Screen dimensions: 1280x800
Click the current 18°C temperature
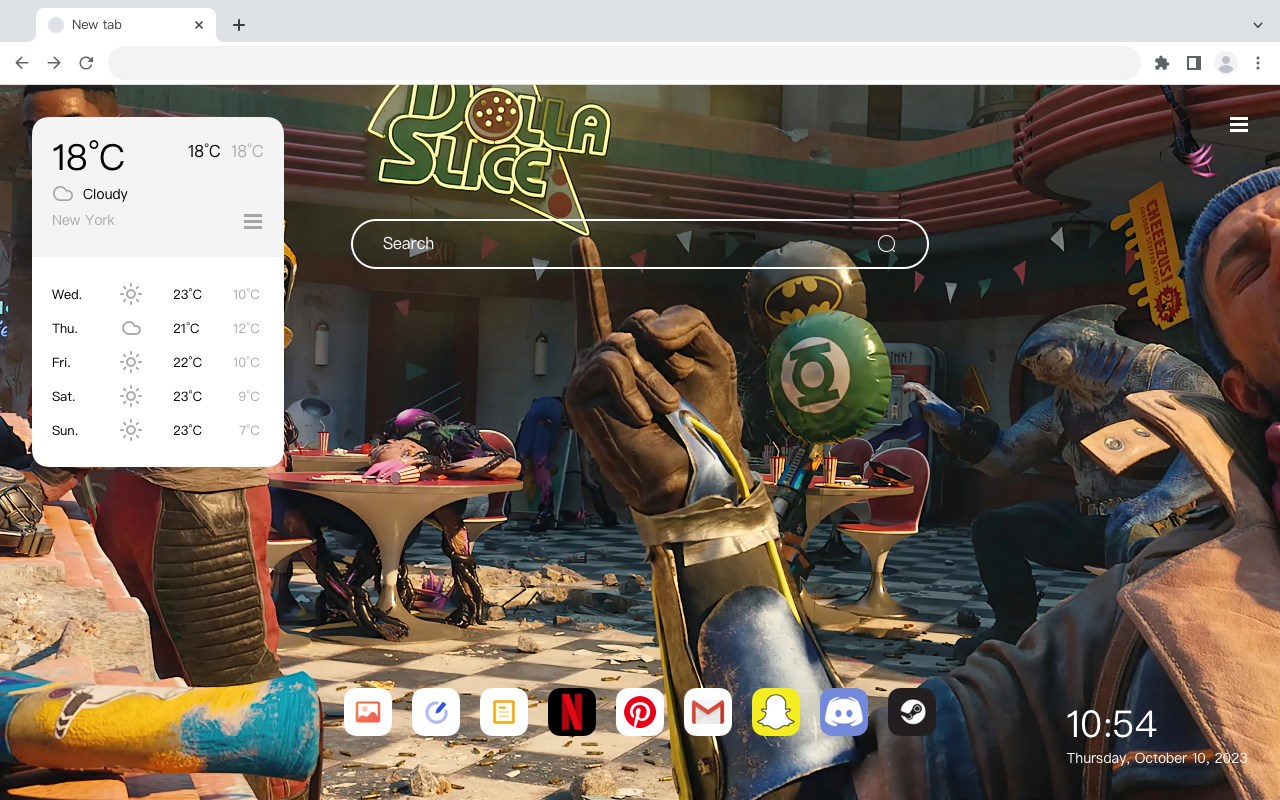tap(88, 157)
